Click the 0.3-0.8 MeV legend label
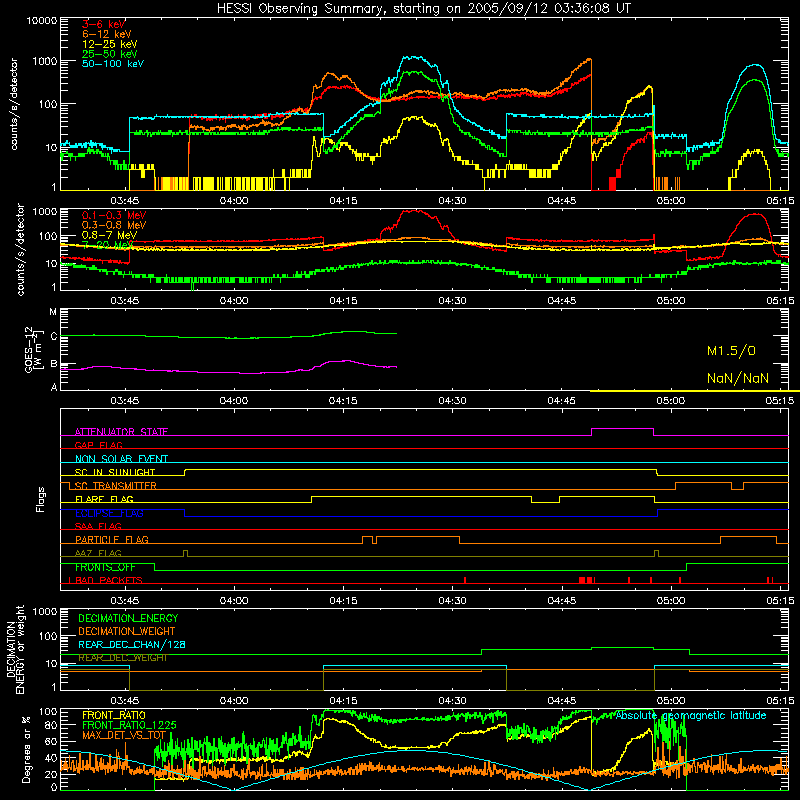800x800 pixels. pos(114,225)
